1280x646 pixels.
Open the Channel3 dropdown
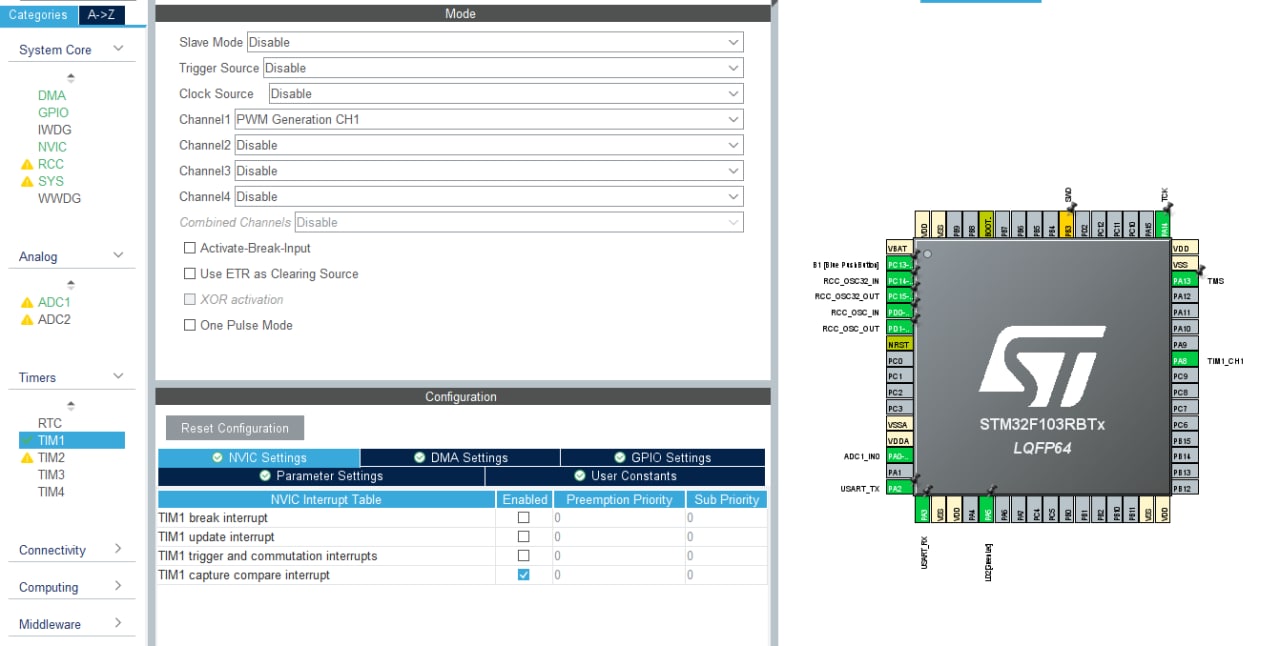coord(489,171)
